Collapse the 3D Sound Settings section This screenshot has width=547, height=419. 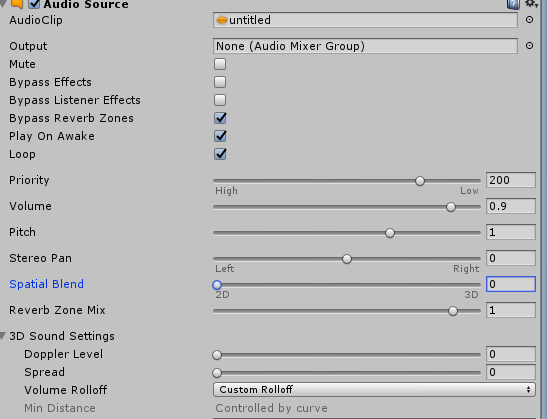[3, 336]
